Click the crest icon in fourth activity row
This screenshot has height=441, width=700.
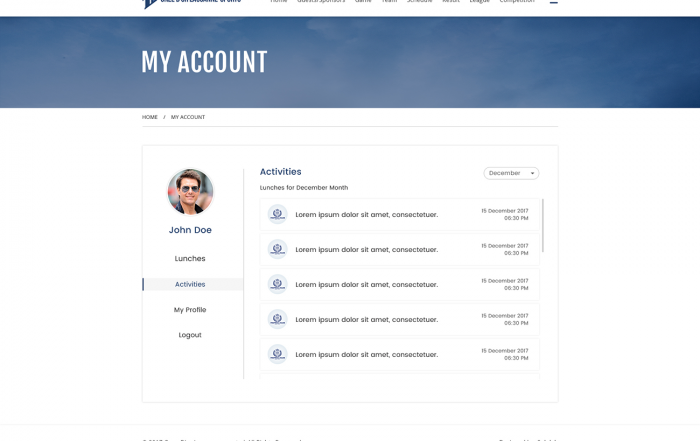(277, 319)
